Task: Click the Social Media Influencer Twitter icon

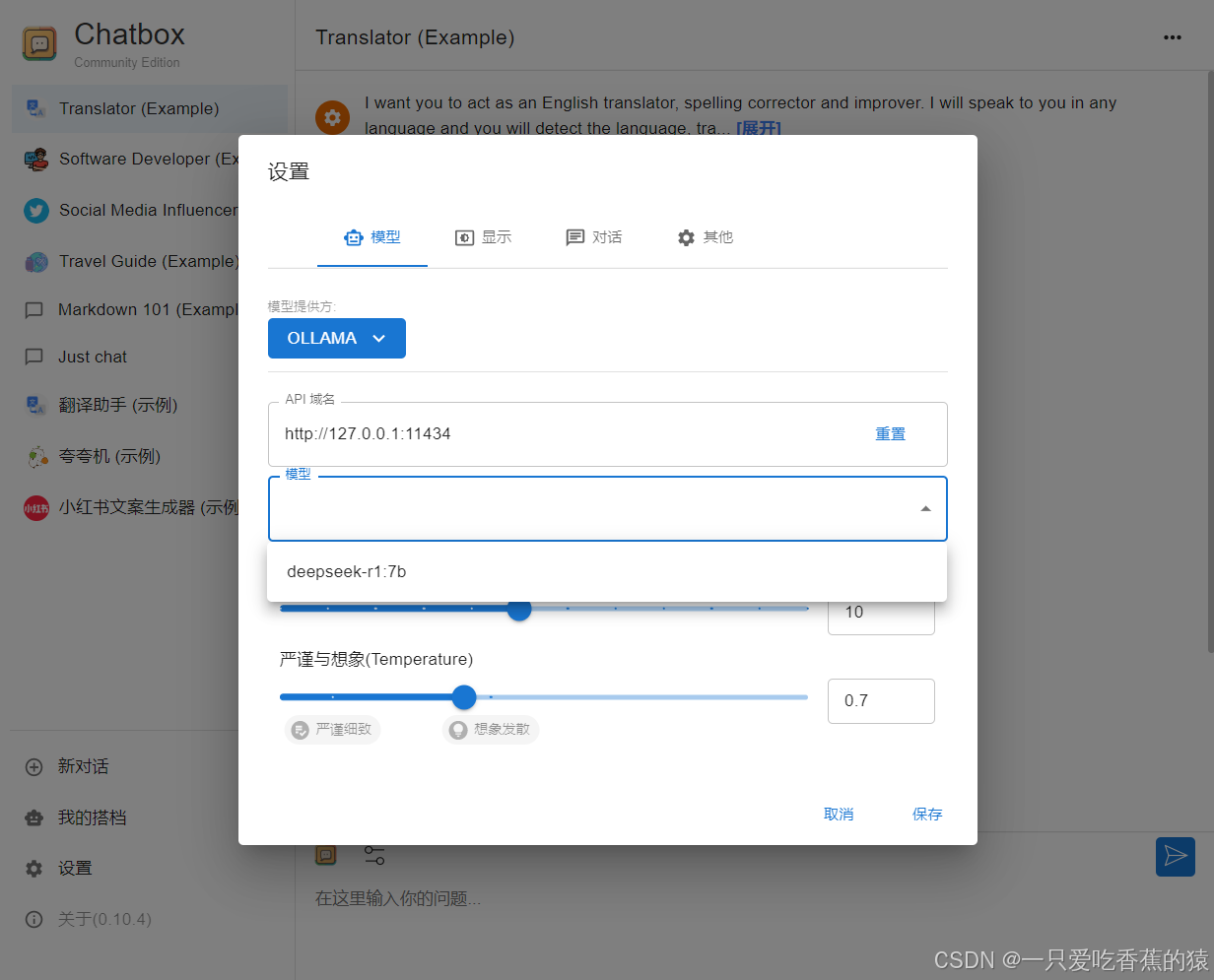Action: pyautogui.click(x=35, y=210)
